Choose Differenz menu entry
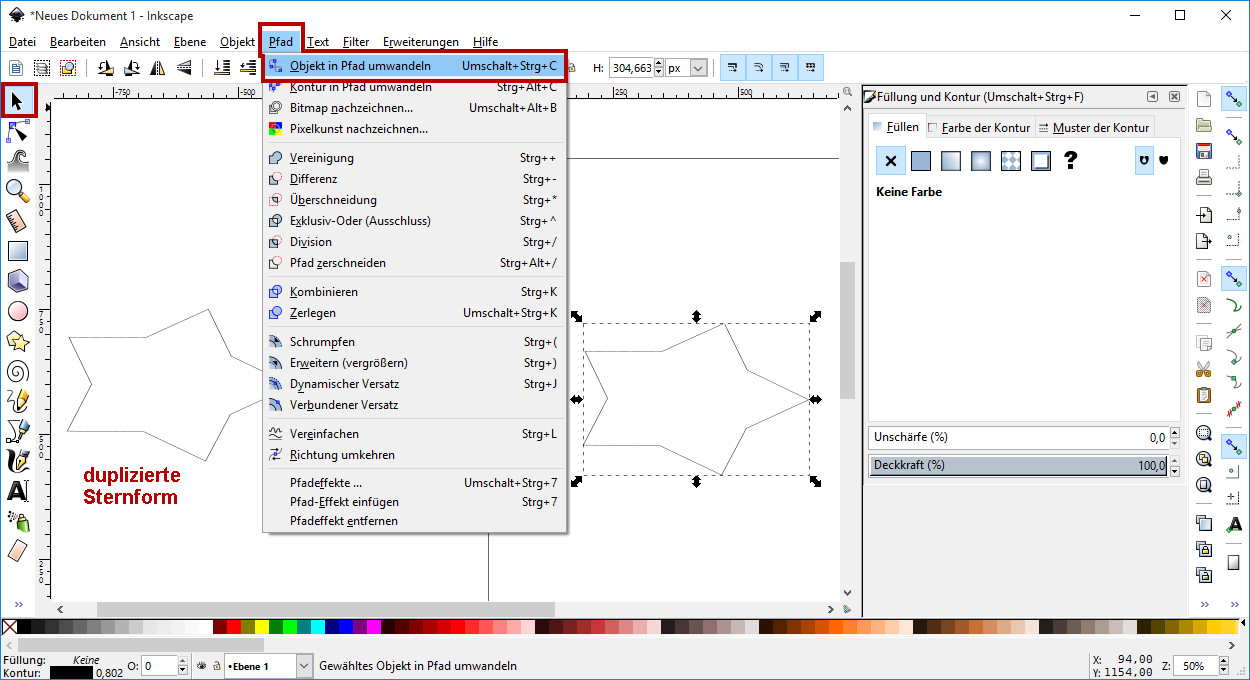 coord(414,179)
